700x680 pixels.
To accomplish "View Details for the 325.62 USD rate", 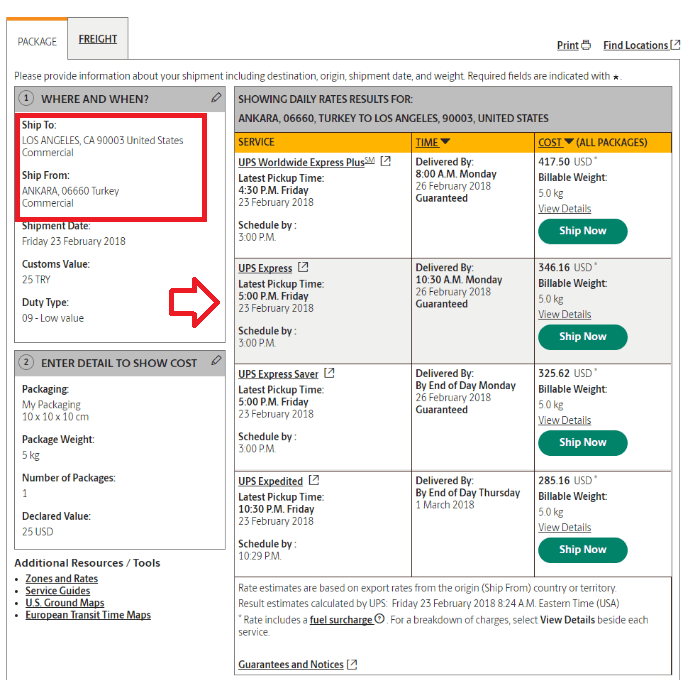I will (564, 420).
